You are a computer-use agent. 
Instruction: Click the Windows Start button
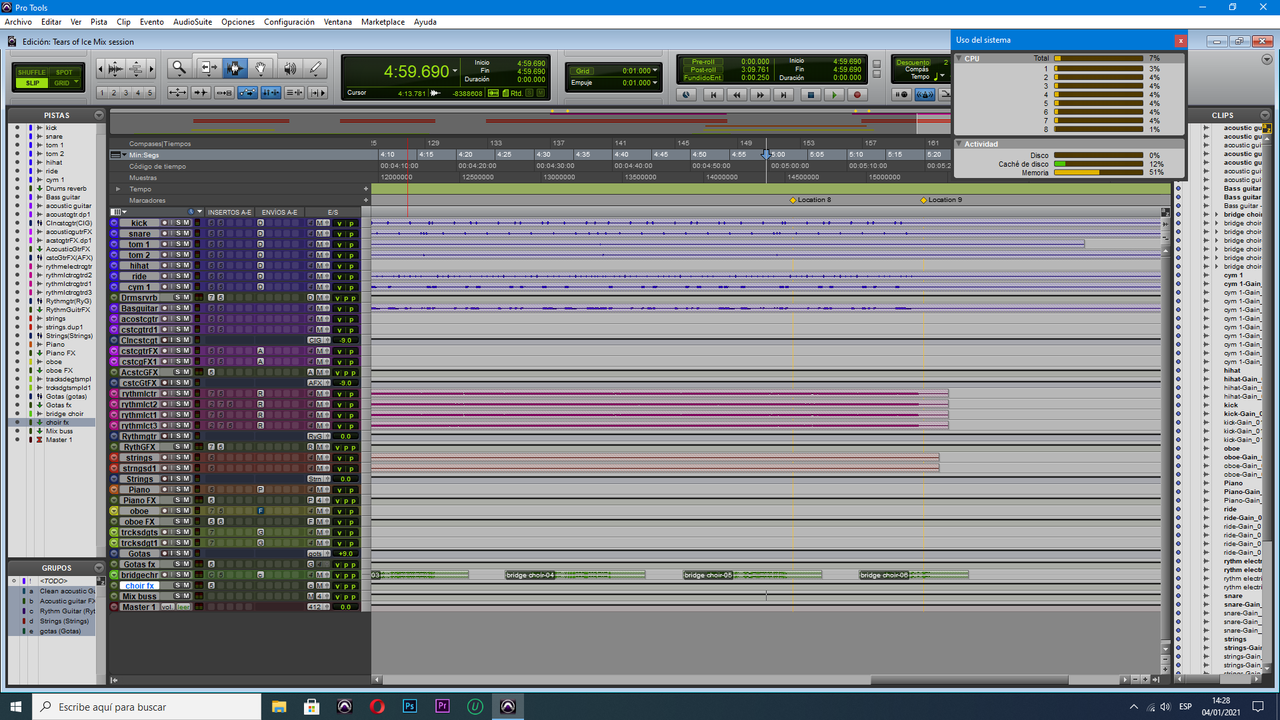tap(15, 706)
